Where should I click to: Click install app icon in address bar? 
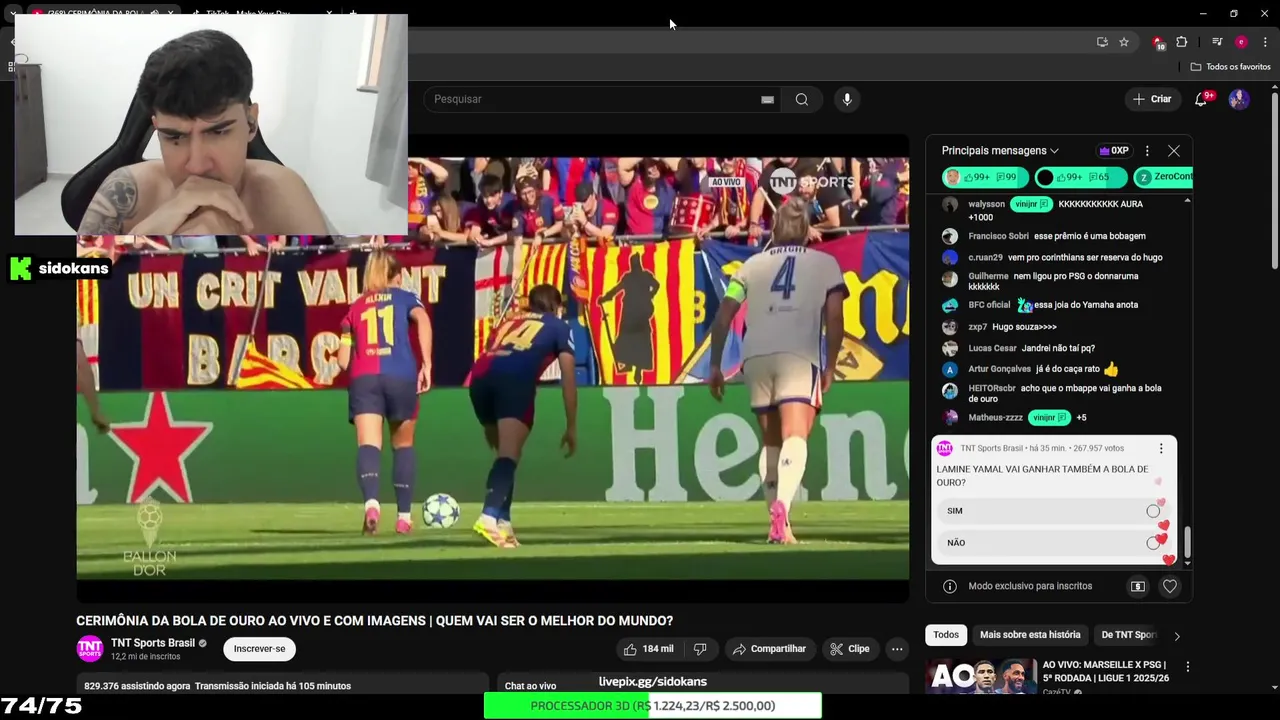[x=1102, y=42]
